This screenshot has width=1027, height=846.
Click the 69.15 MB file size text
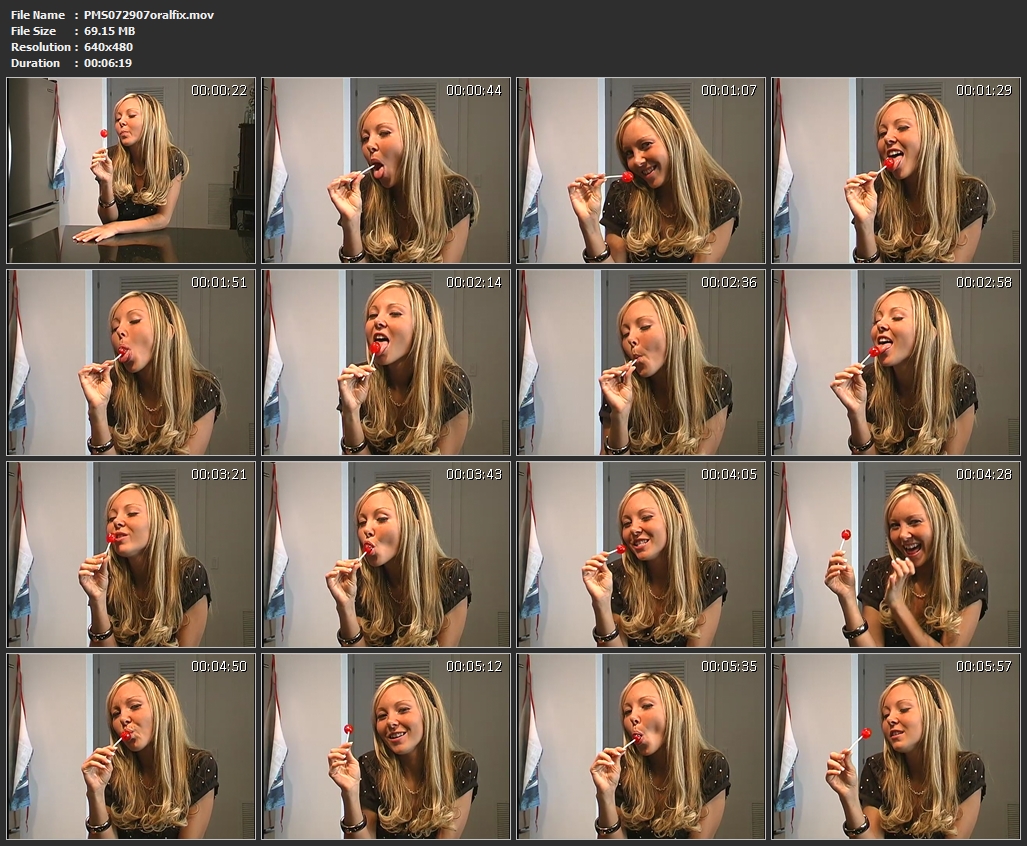[x=109, y=31]
